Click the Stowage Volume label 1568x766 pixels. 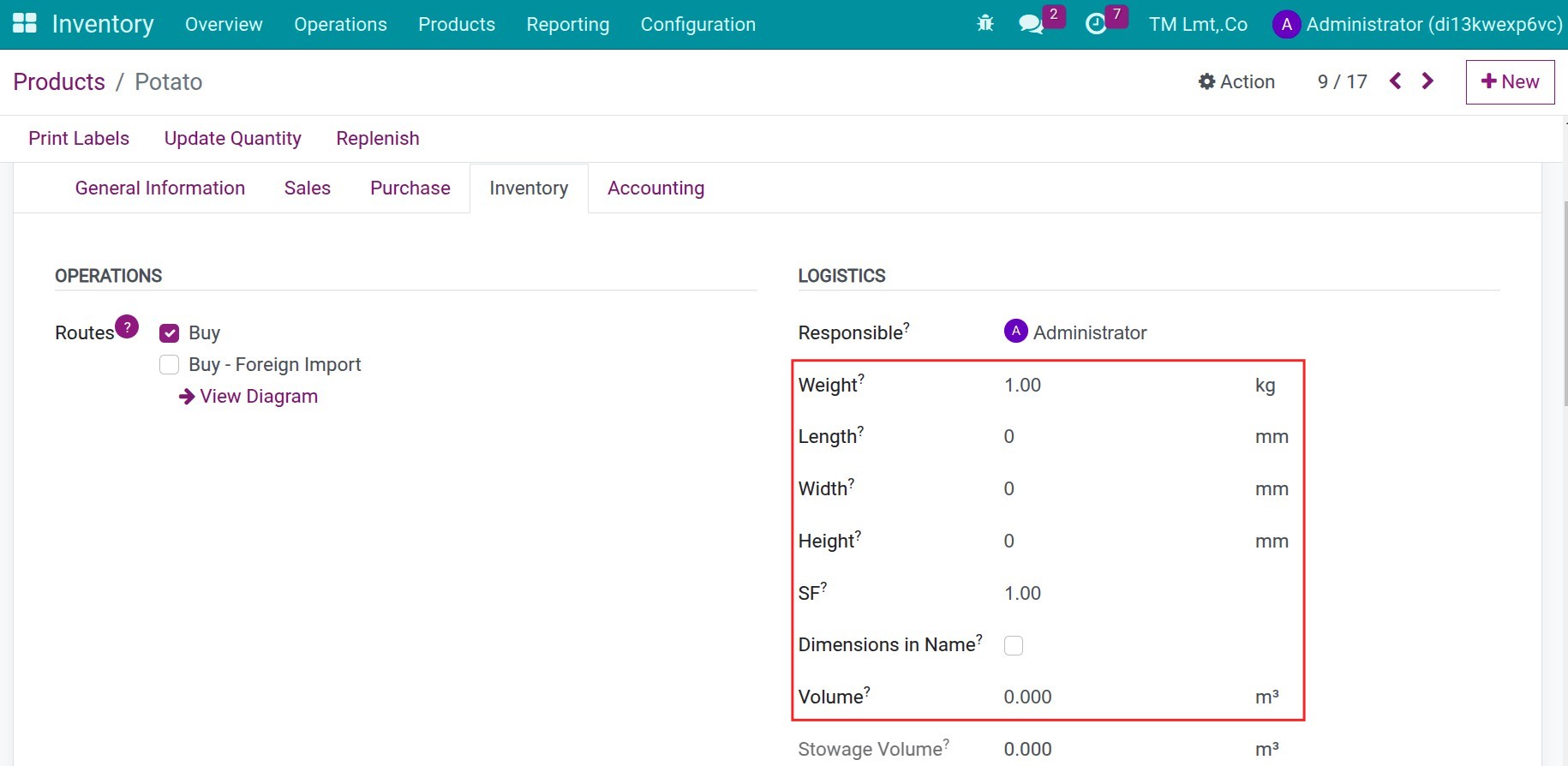873,749
